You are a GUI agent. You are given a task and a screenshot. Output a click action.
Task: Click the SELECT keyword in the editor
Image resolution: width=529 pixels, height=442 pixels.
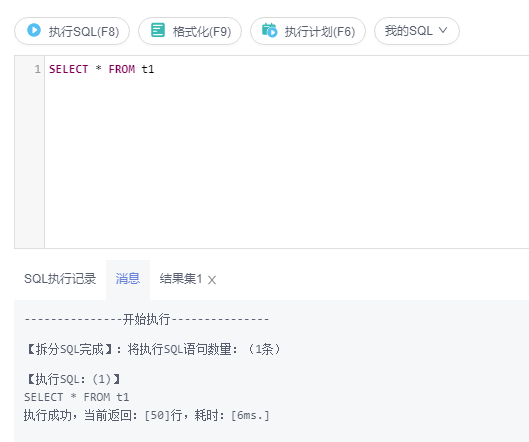68,69
